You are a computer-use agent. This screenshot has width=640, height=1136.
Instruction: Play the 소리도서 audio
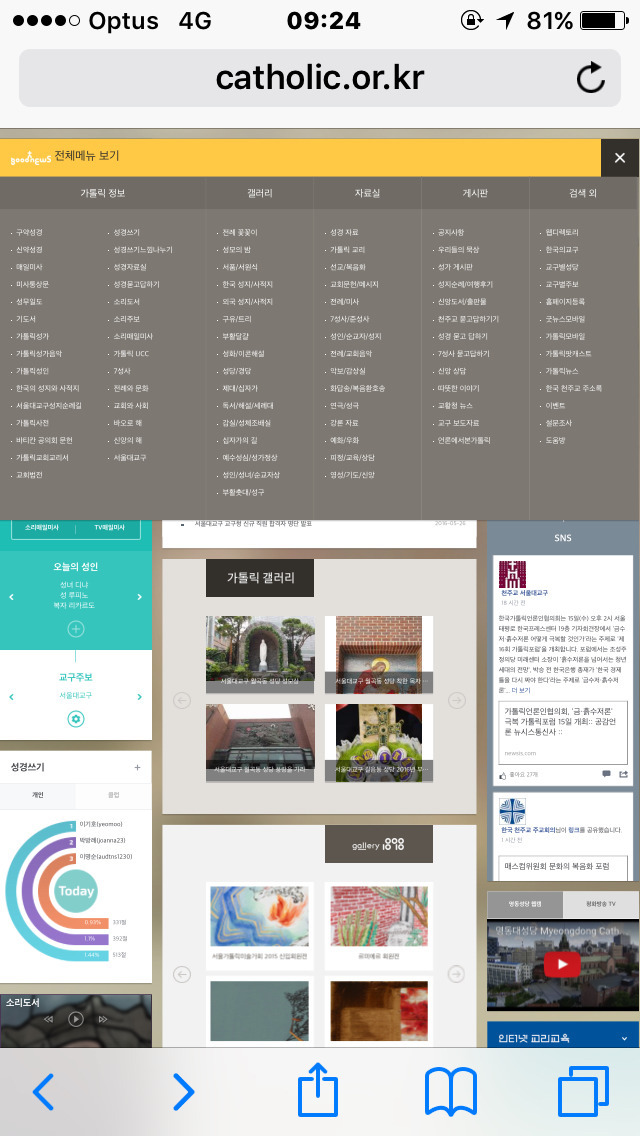click(76, 1019)
